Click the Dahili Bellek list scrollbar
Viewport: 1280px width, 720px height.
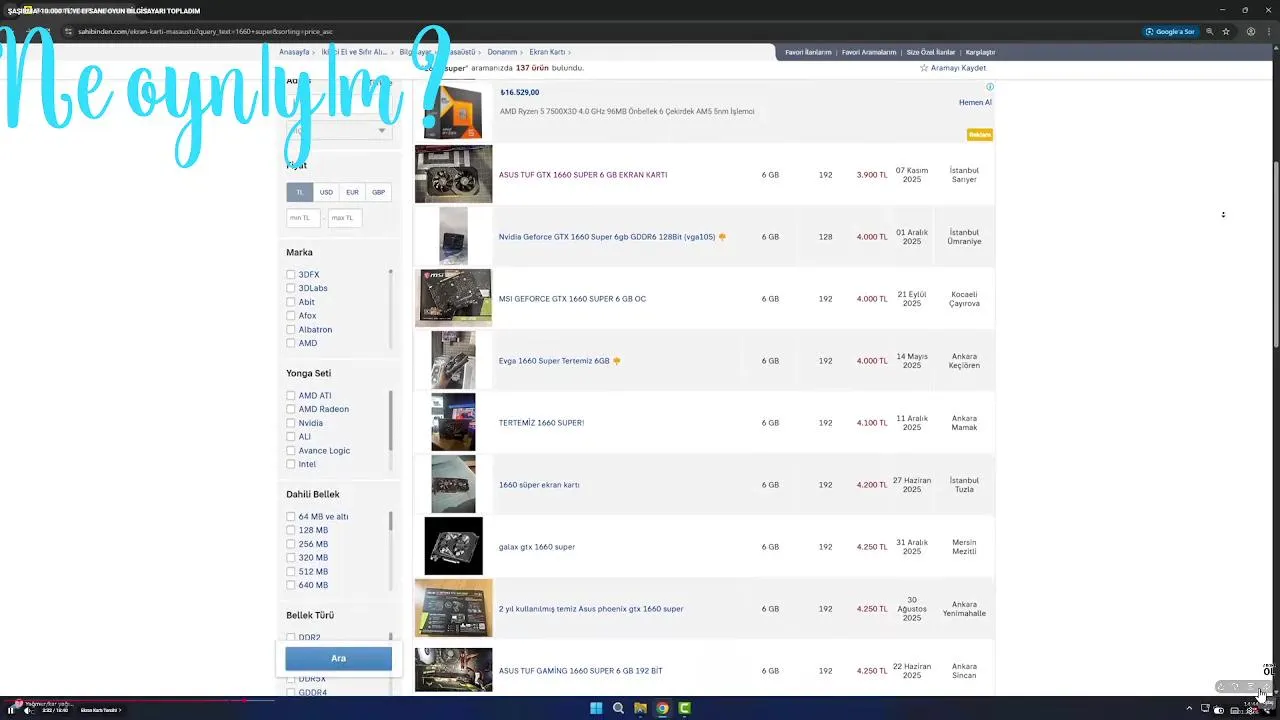(390, 521)
